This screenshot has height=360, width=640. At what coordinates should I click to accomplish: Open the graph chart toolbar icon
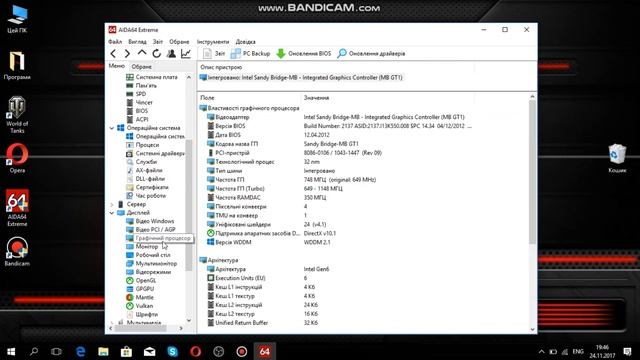pyautogui.click(x=186, y=53)
